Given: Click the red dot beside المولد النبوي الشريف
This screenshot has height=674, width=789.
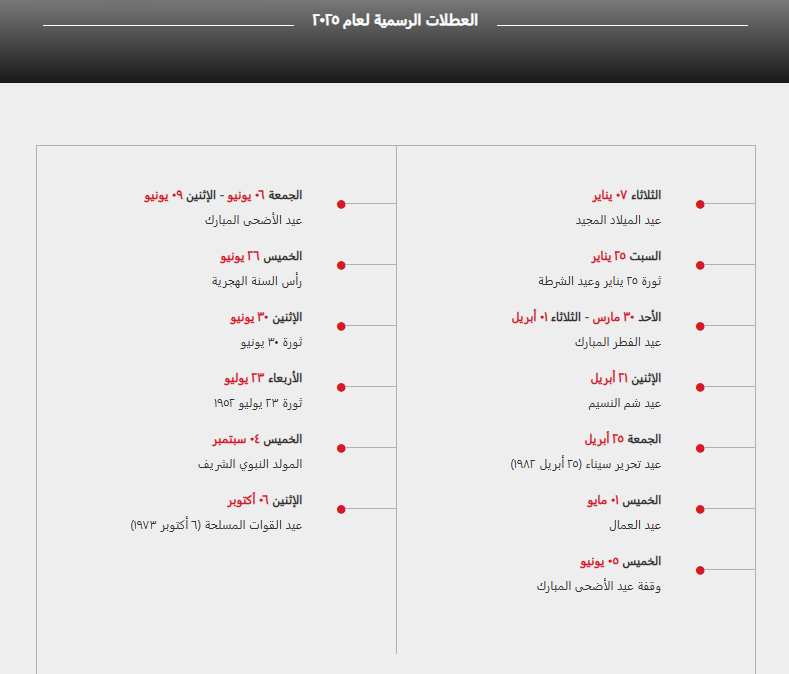Looking at the screenshot, I should [x=341, y=448].
